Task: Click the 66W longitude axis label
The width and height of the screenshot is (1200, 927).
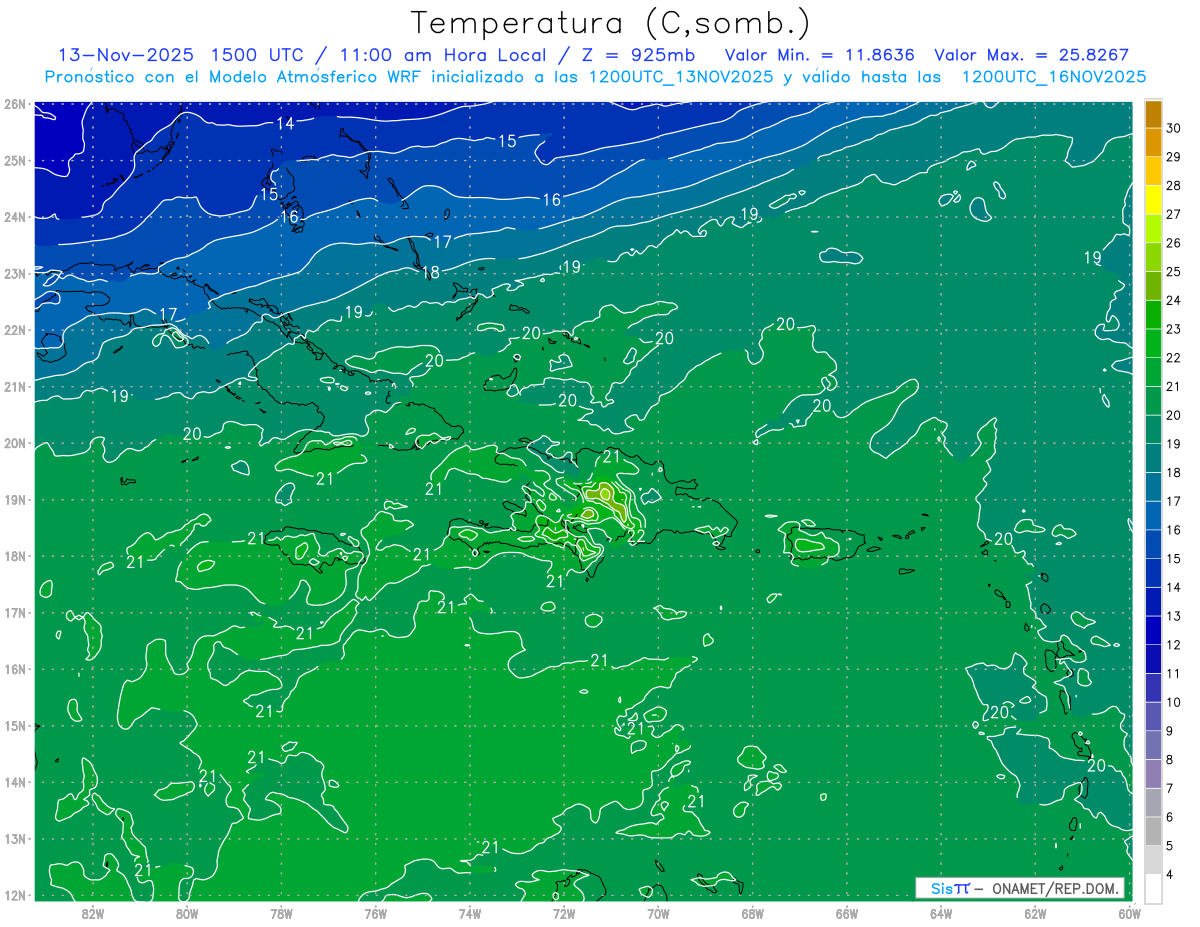Action: (x=847, y=913)
